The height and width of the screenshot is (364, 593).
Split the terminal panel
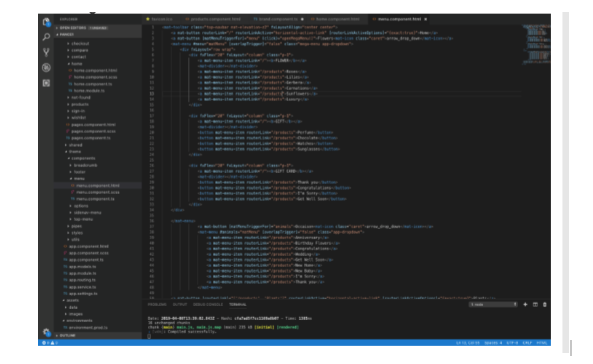point(535,305)
